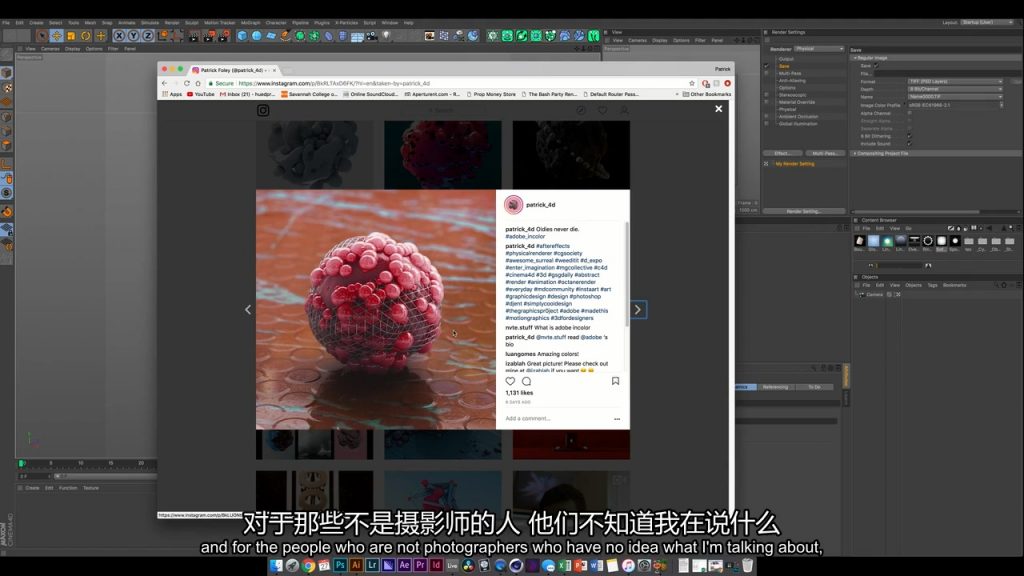
Task: Open the MoGraph menu
Action: pos(250,23)
